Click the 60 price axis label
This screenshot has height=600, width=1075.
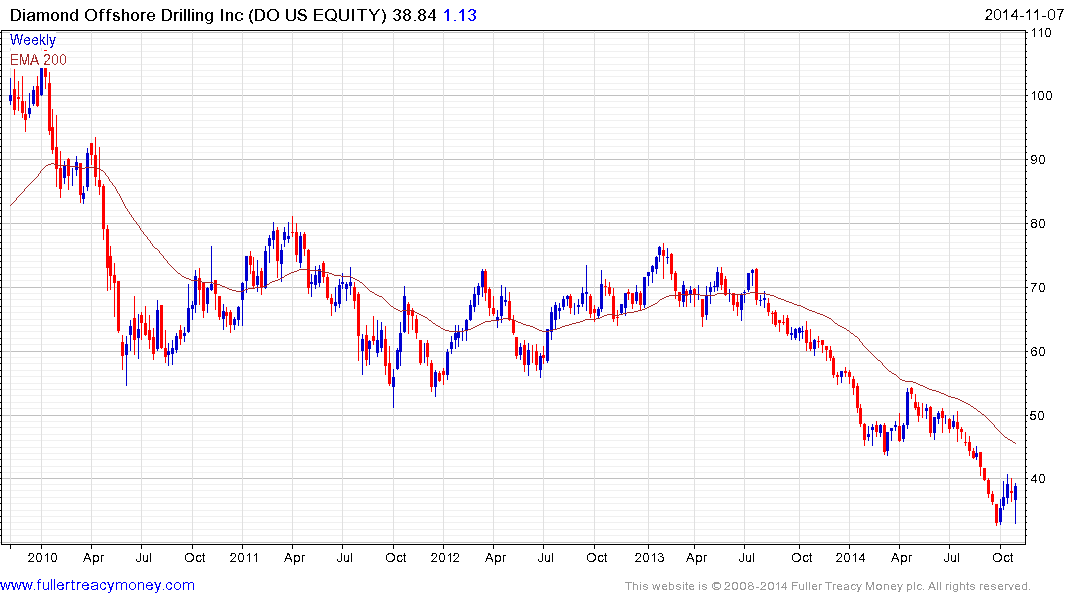[x=1038, y=352]
